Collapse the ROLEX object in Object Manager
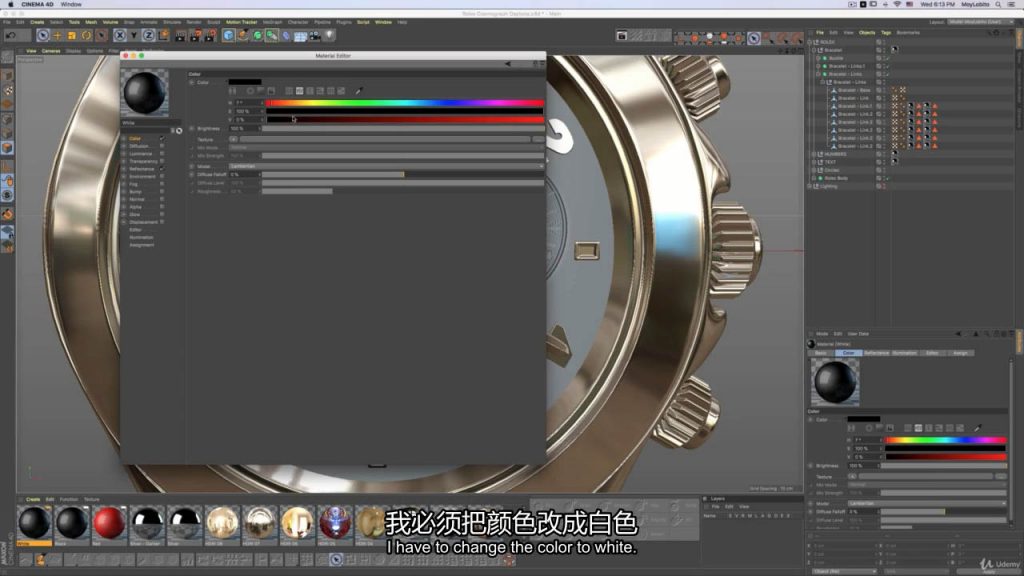This screenshot has width=1024, height=576. 810,42
